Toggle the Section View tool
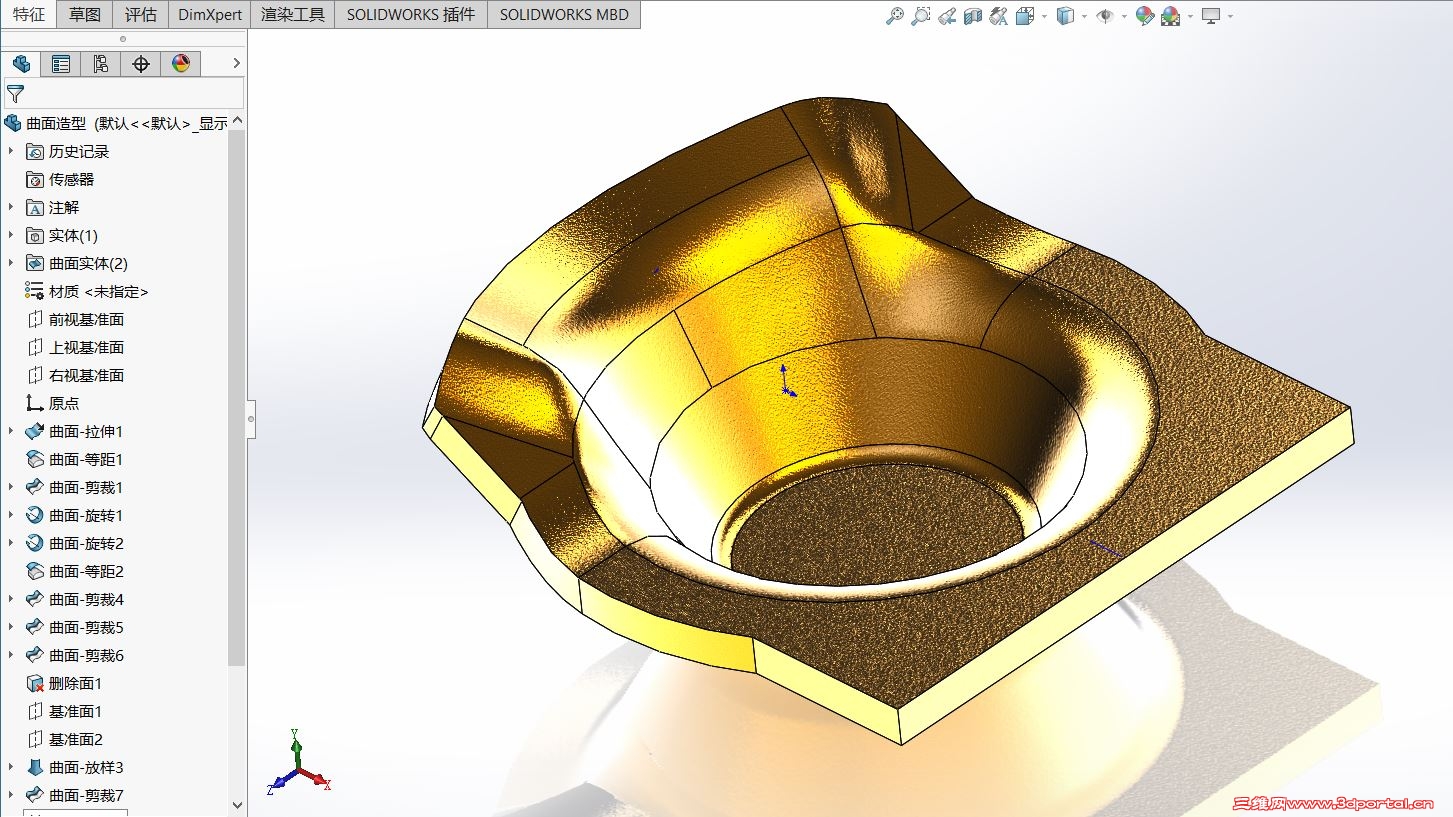 pyautogui.click(x=973, y=16)
